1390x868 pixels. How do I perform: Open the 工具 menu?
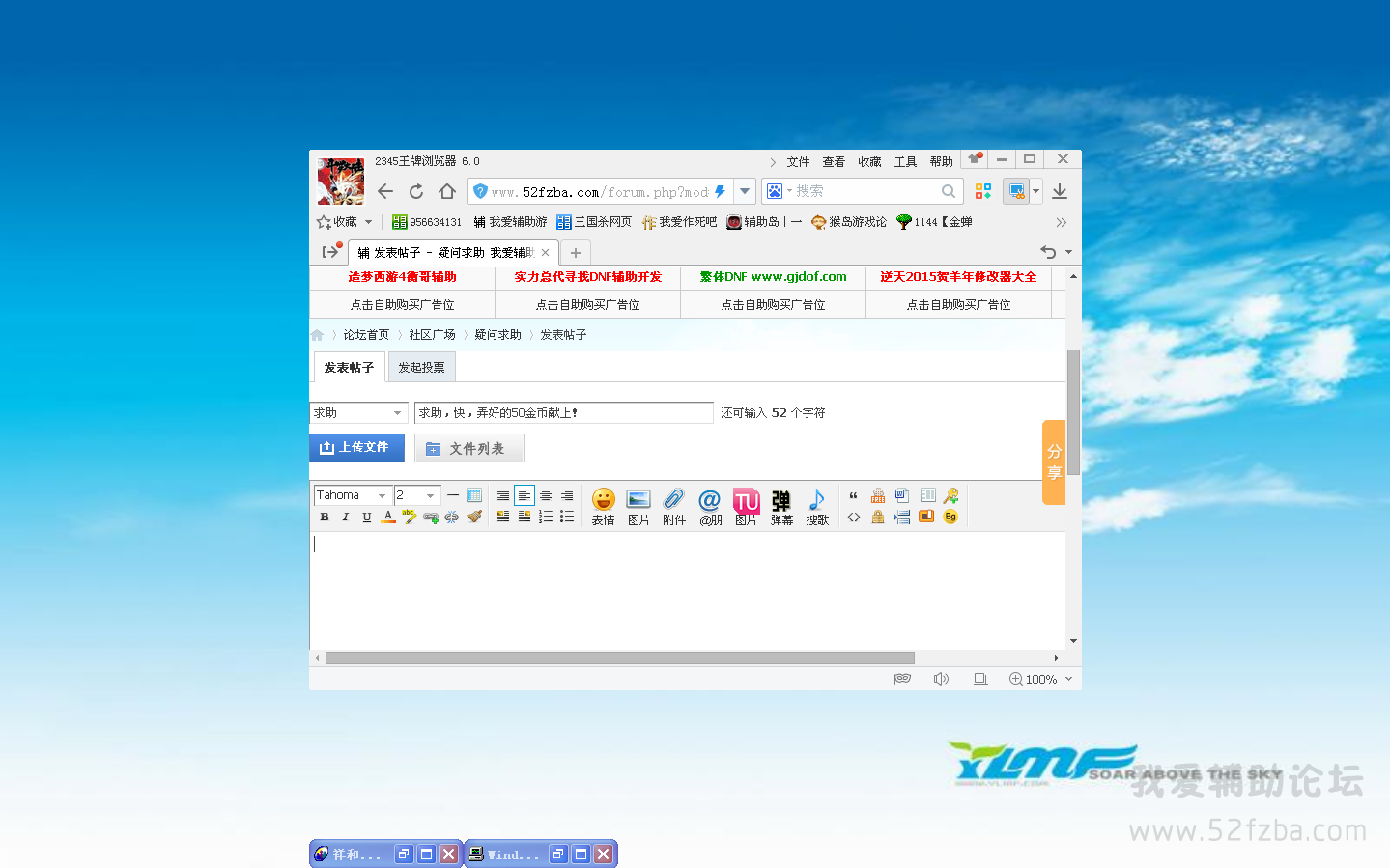click(905, 162)
